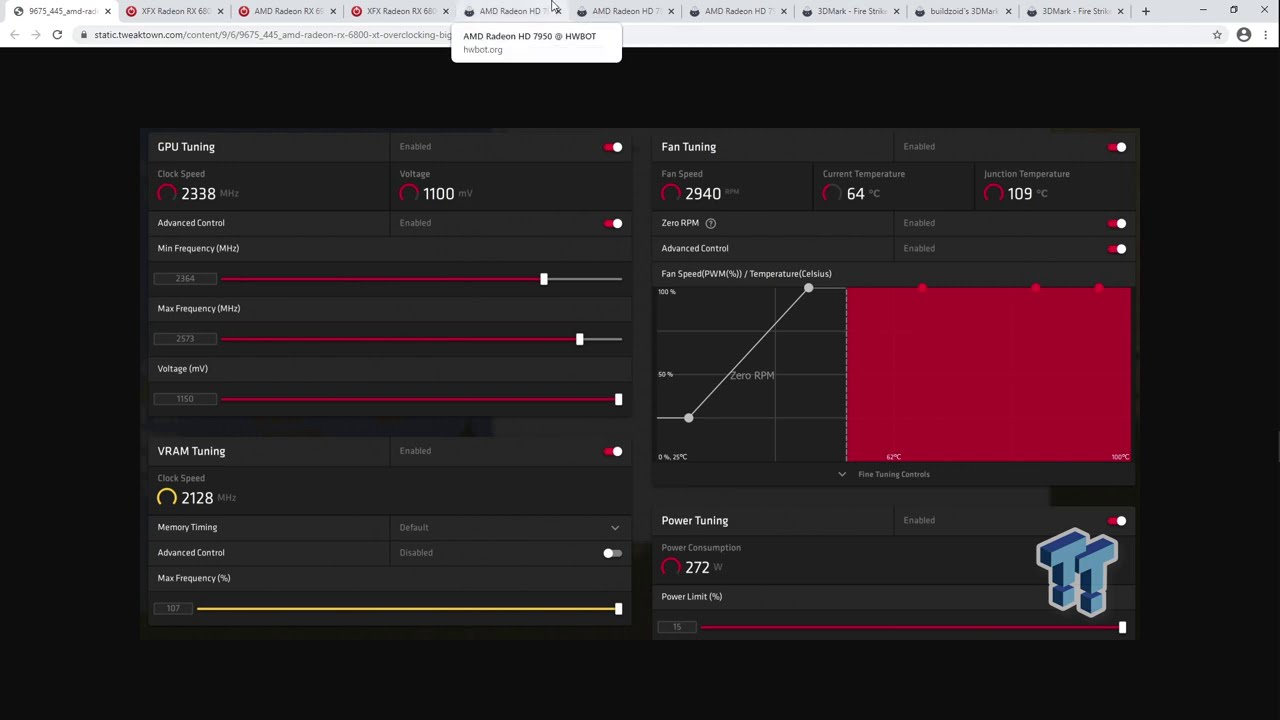Close the 9675_445_amd-rad tab
This screenshot has width=1280, height=720.
107,11
